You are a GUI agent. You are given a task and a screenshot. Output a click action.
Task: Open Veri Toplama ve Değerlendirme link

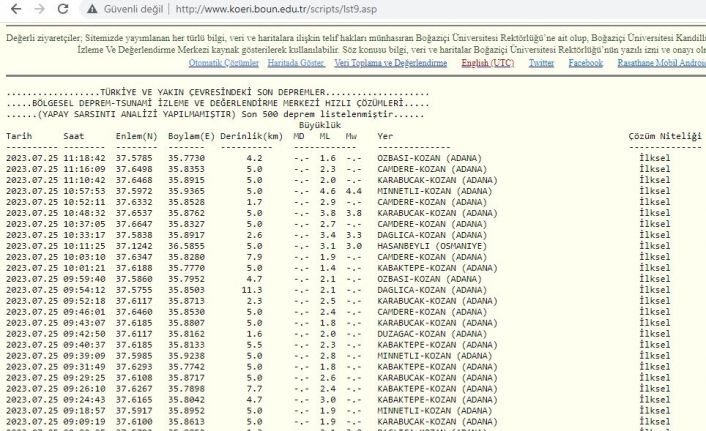point(390,63)
